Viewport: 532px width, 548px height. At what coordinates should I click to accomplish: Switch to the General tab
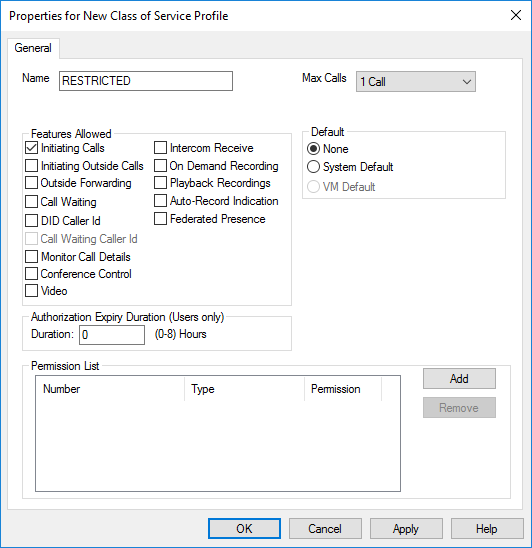[x=33, y=48]
